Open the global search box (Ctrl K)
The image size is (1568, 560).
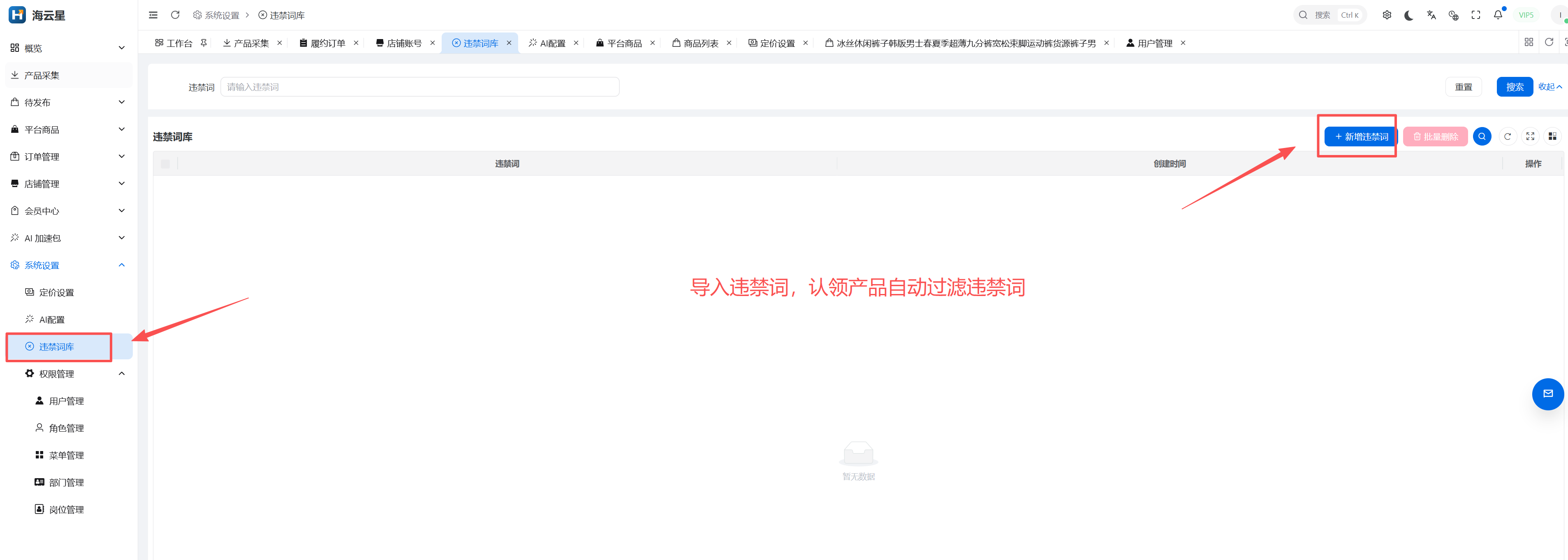click(x=1329, y=15)
